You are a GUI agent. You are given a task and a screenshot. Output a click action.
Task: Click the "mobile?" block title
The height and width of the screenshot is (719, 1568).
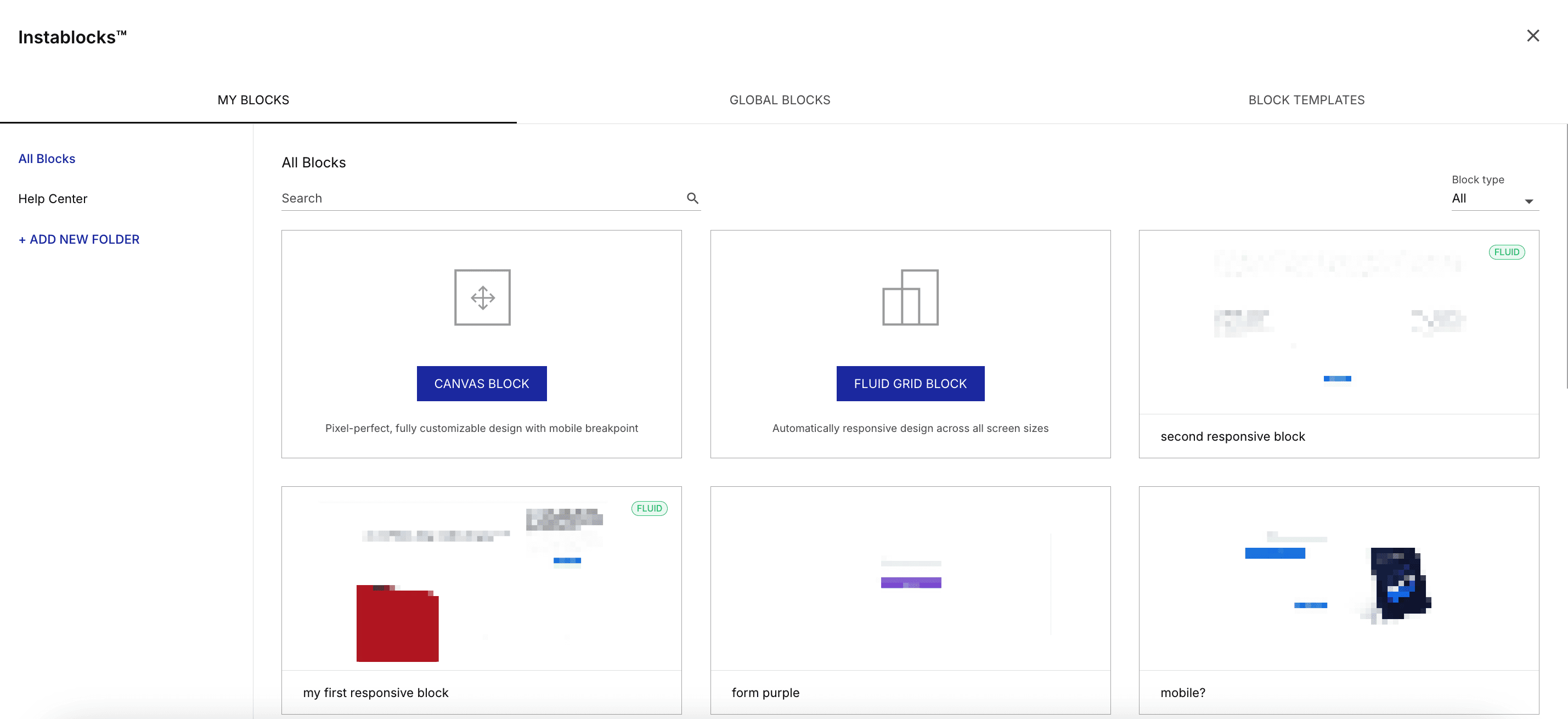pyautogui.click(x=1183, y=693)
